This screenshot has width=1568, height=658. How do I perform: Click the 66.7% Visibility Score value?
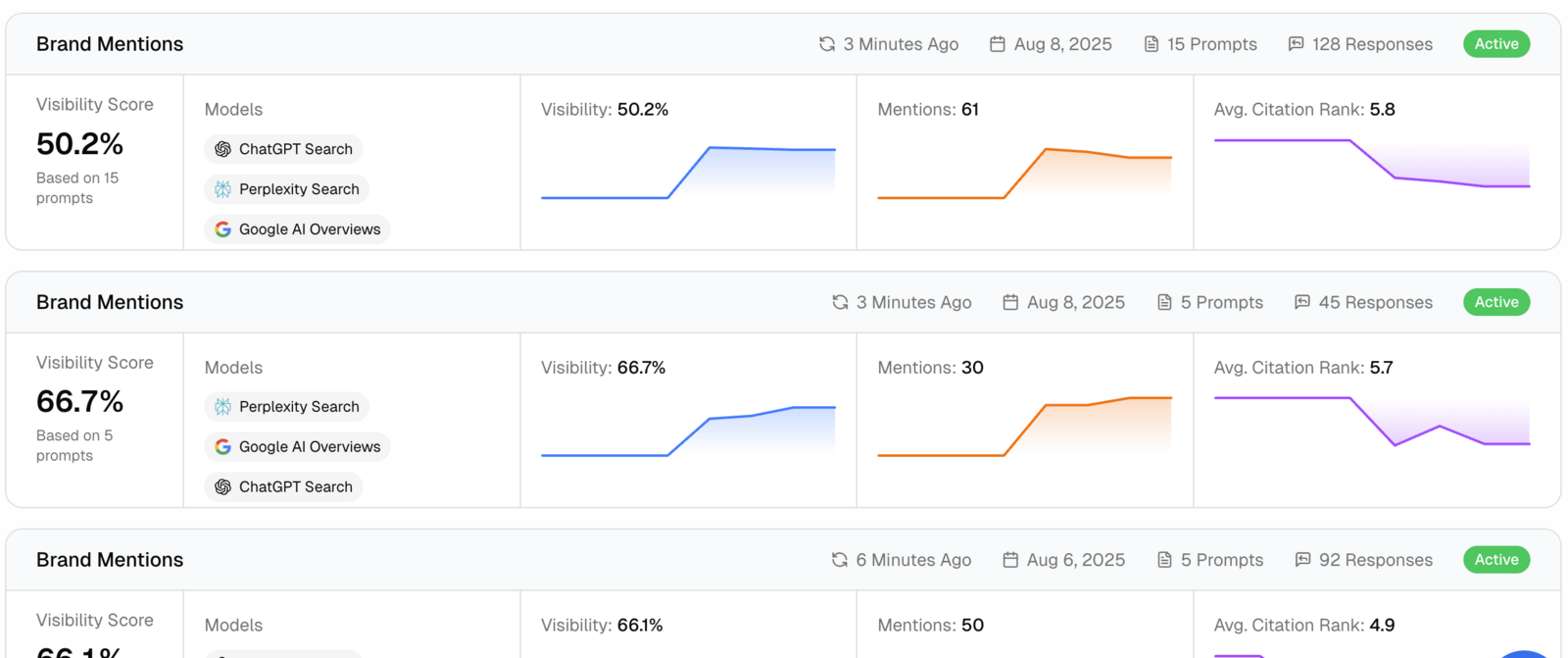(79, 401)
